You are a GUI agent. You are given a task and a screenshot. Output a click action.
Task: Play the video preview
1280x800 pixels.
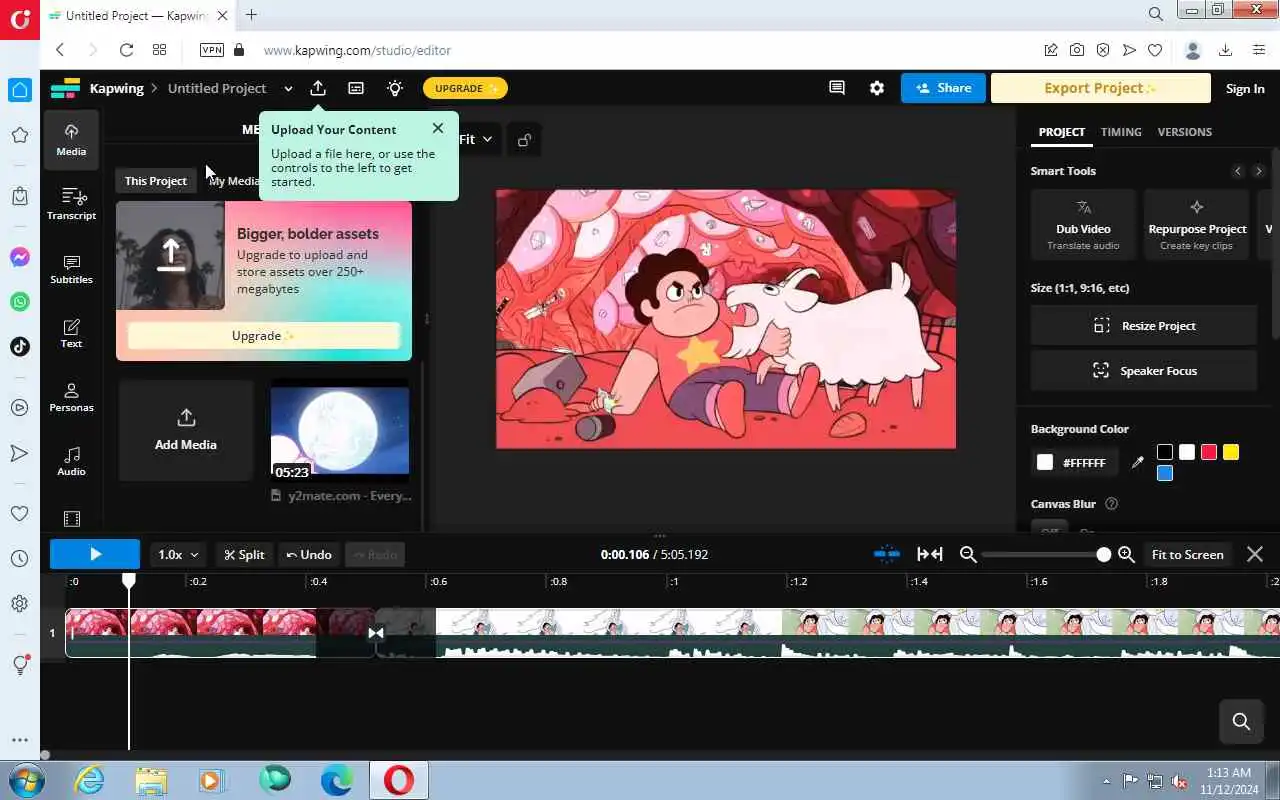pyautogui.click(x=95, y=554)
